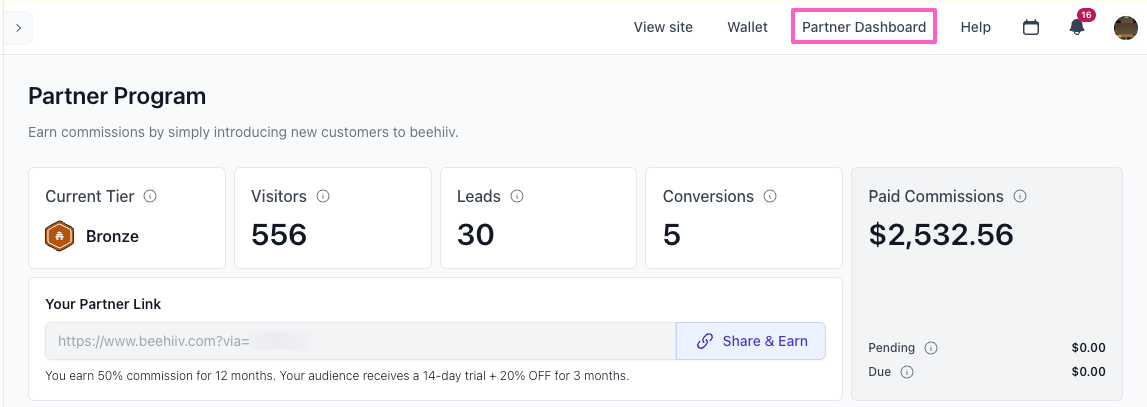Click info icon next to Pending
The image size is (1147, 407).
click(931, 348)
